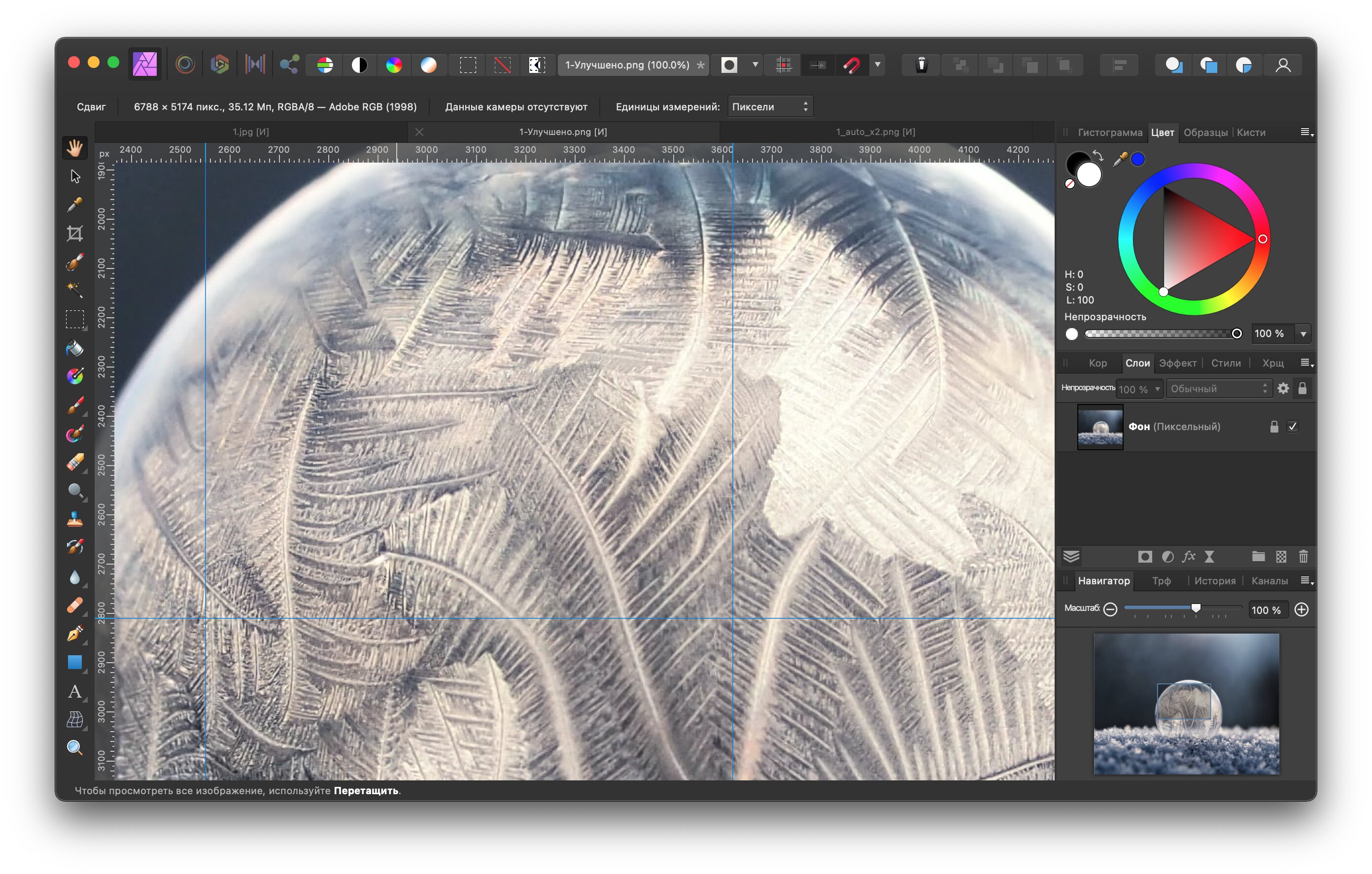The width and height of the screenshot is (1372, 874).
Task: Select the Rectangular Marquee tool
Action: 74,319
